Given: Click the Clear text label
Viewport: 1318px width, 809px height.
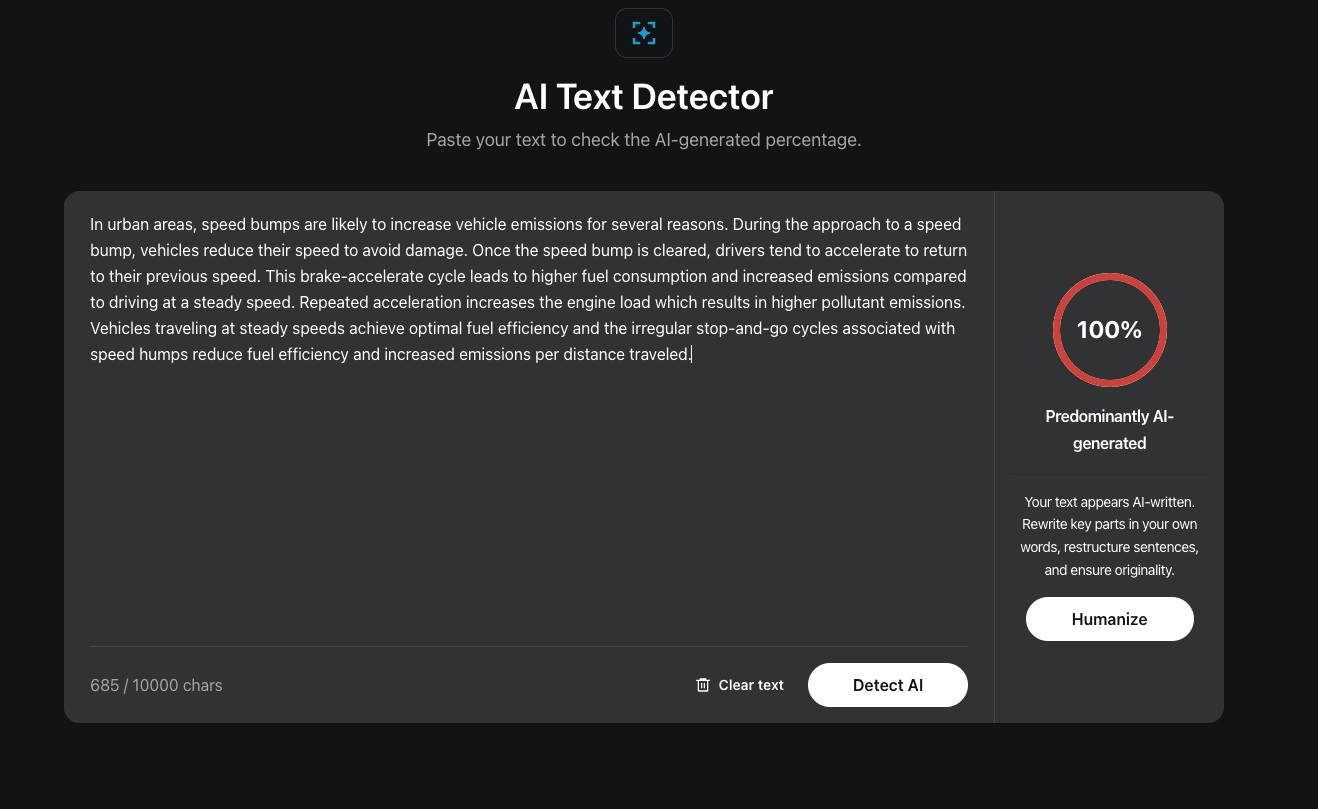Looking at the screenshot, I should pyautogui.click(x=751, y=685).
